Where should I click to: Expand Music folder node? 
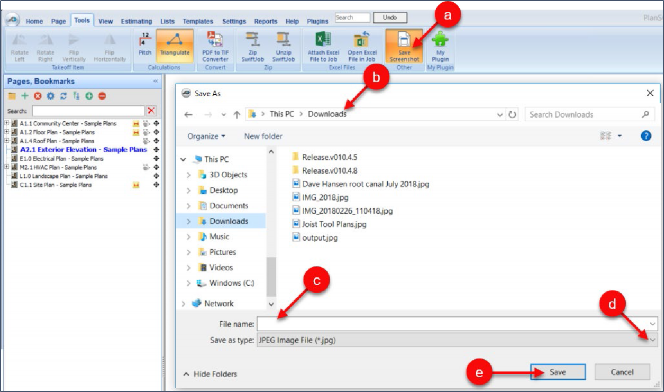coord(188,237)
